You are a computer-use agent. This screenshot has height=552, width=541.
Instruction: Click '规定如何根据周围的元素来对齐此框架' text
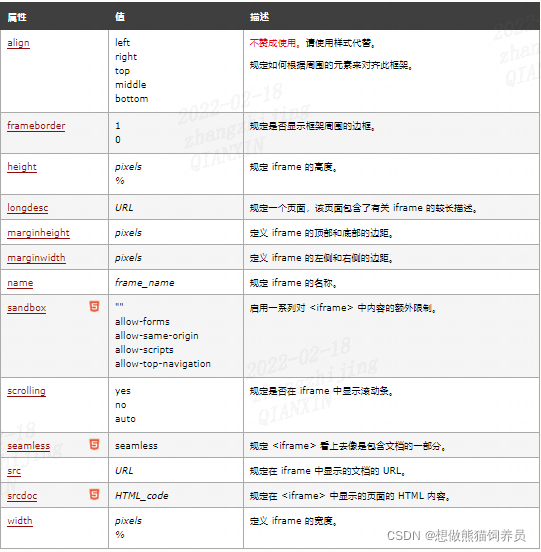click(x=331, y=65)
